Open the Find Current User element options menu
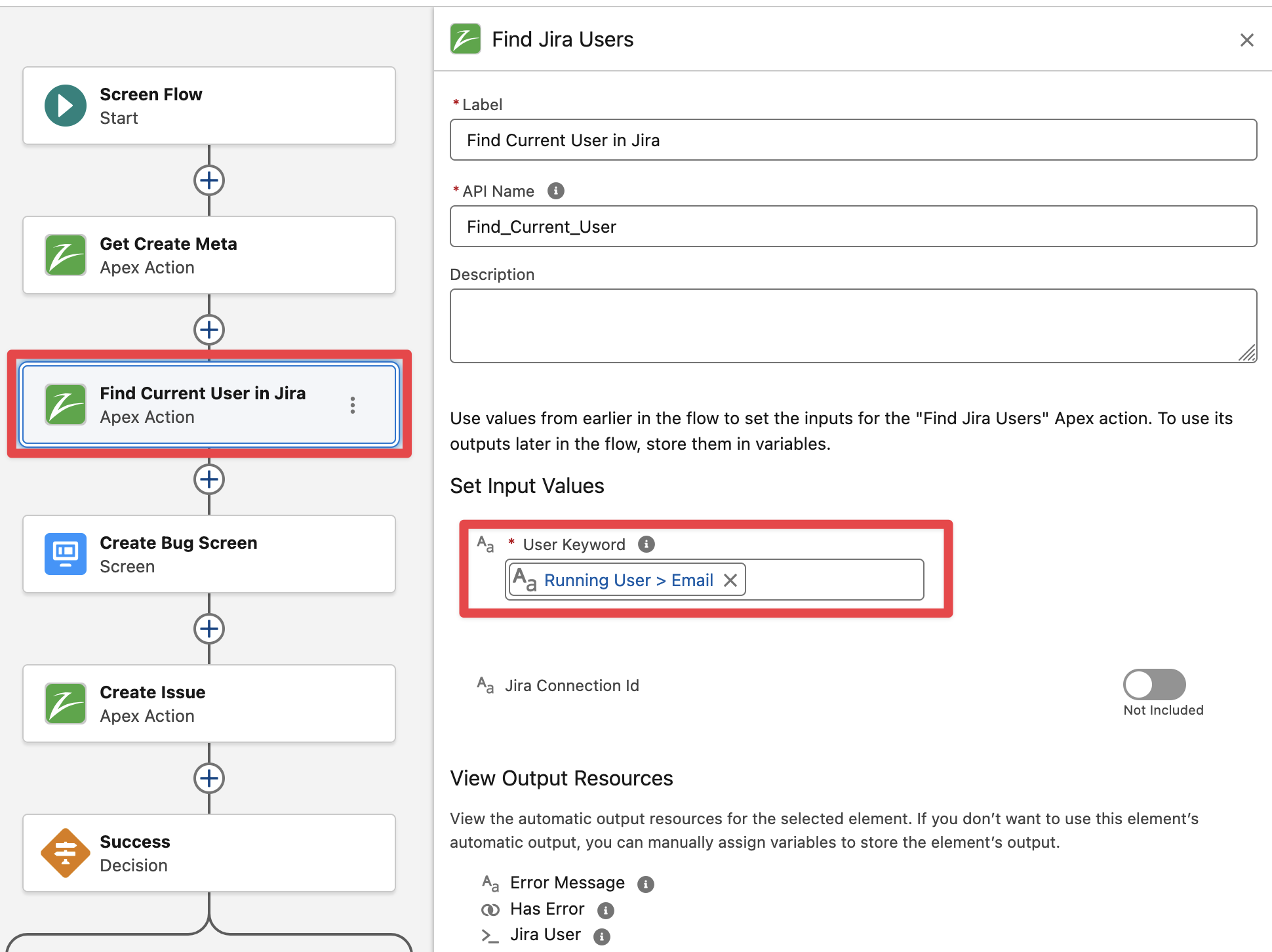 pyautogui.click(x=353, y=405)
